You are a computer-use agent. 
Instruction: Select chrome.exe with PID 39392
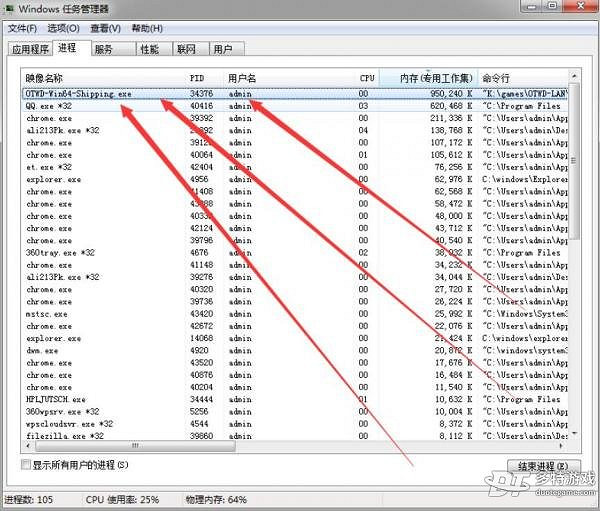pos(295,118)
